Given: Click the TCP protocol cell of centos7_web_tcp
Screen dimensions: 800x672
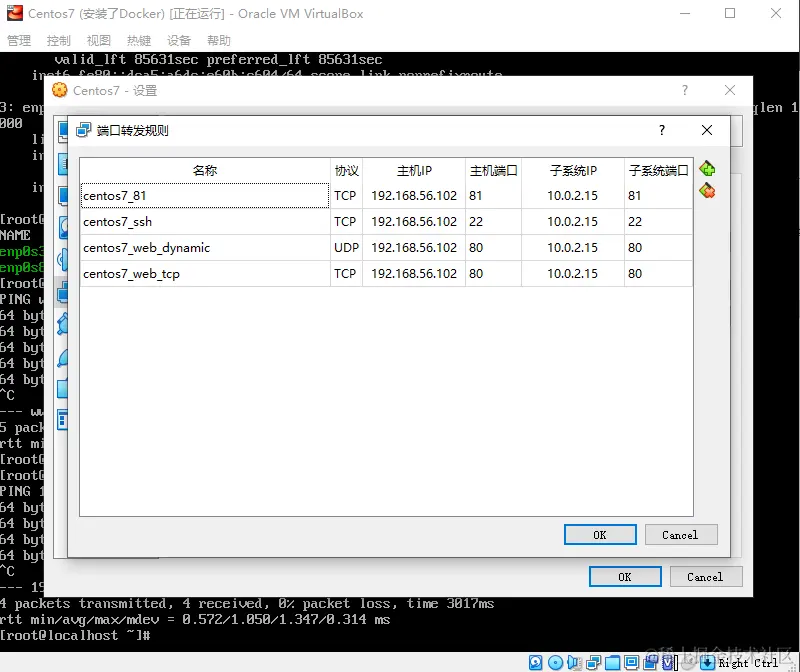Looking at the screenshot, I should click(345, 274).
